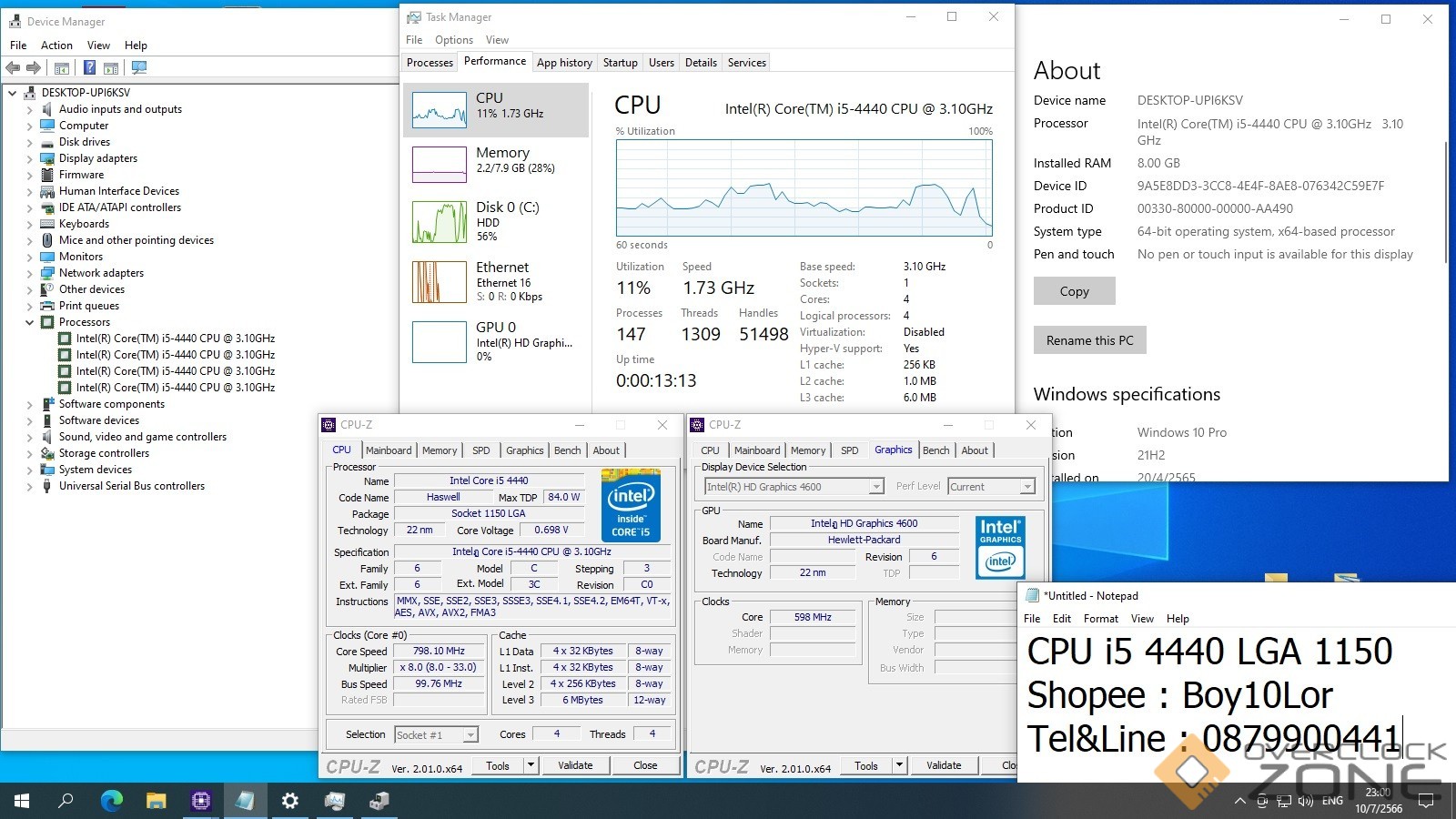Expand the System devices node
The image size is (1456, 819).
point(29,470)
